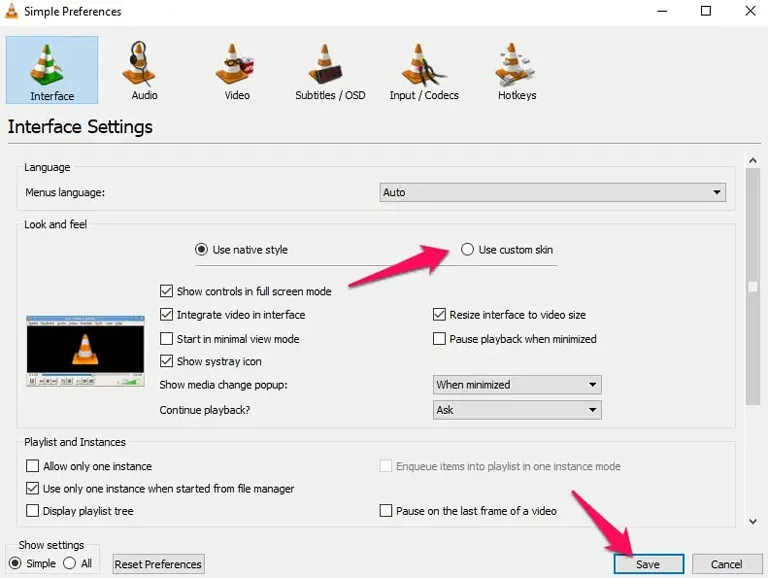This screenshot has width=768, height=578.
Task: Click the Save button
Action: pyautogui.click(x=648, y=564)
